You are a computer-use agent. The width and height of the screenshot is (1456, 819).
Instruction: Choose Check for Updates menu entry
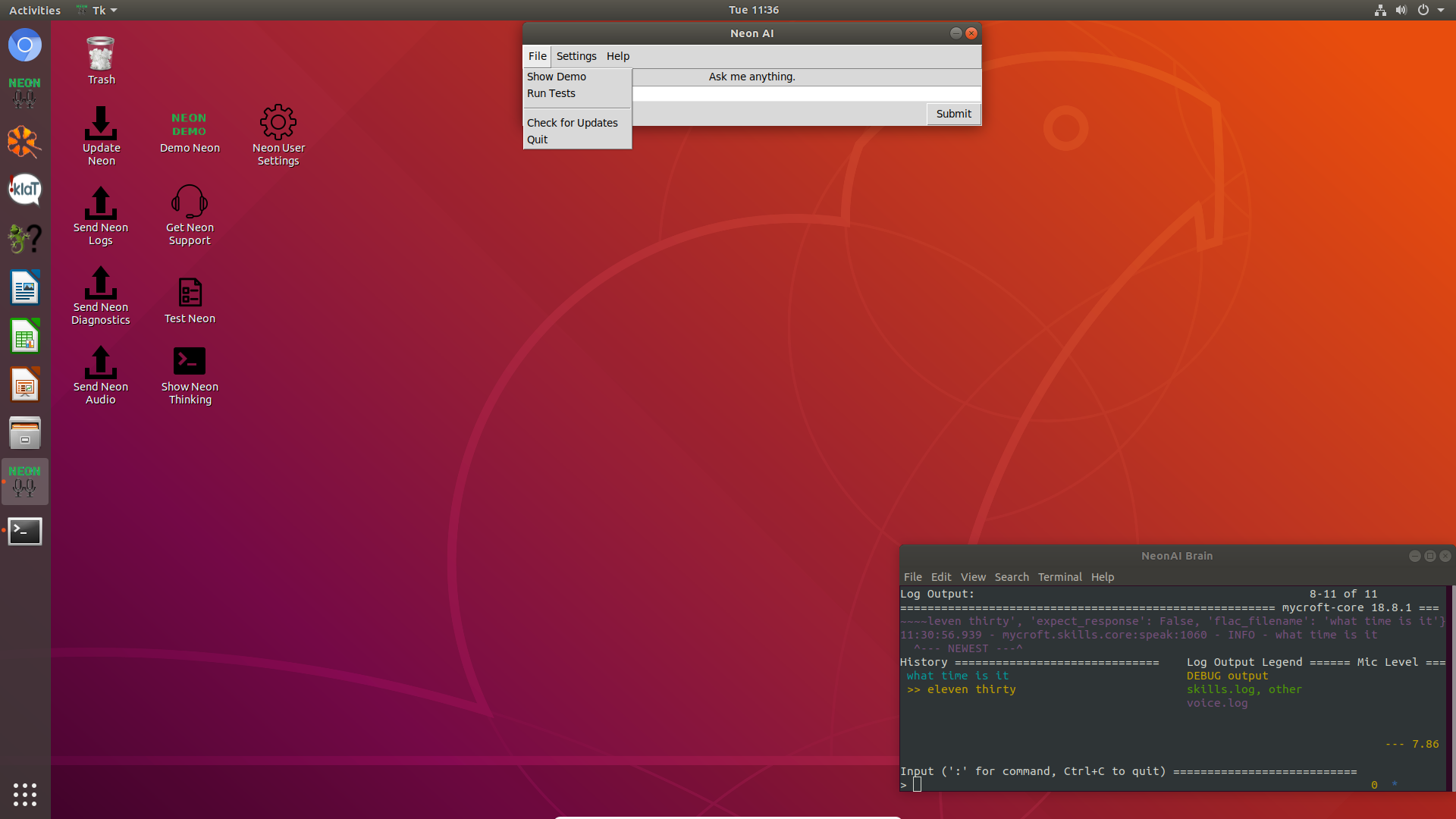coord(577,123)
